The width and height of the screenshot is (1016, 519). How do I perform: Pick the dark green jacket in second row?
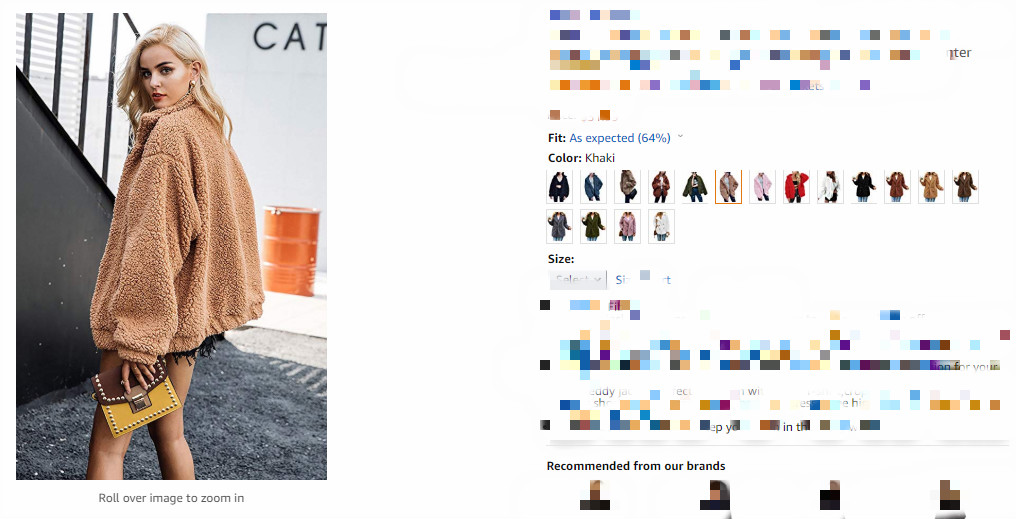pyautogui.click(x=594, y=226)
